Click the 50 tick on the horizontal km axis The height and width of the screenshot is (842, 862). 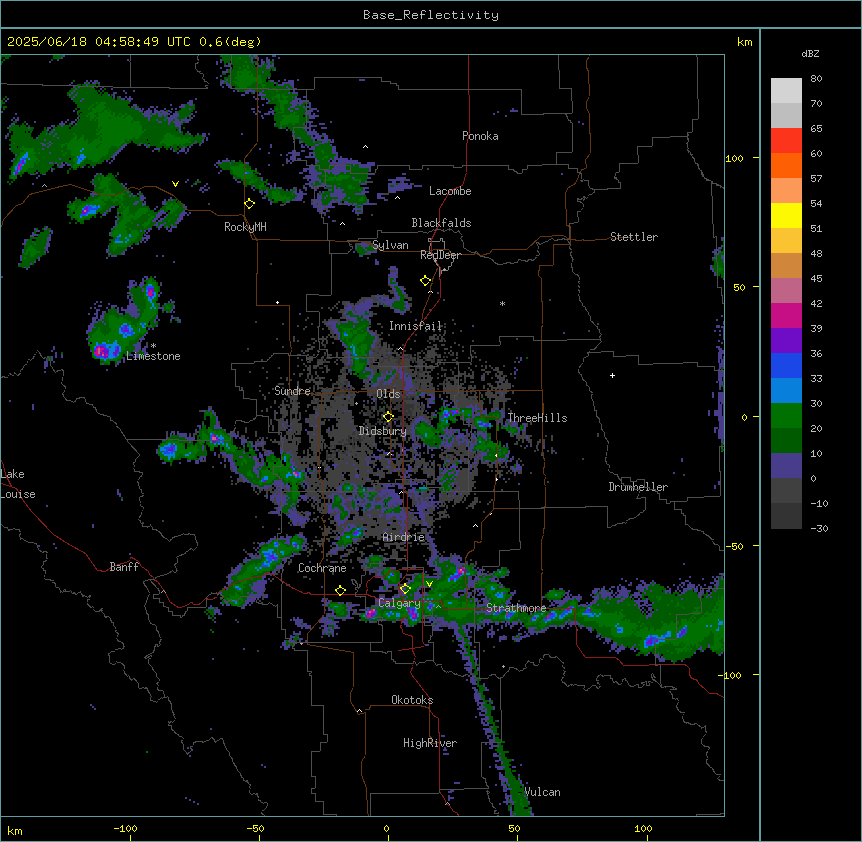pos(515,828)
